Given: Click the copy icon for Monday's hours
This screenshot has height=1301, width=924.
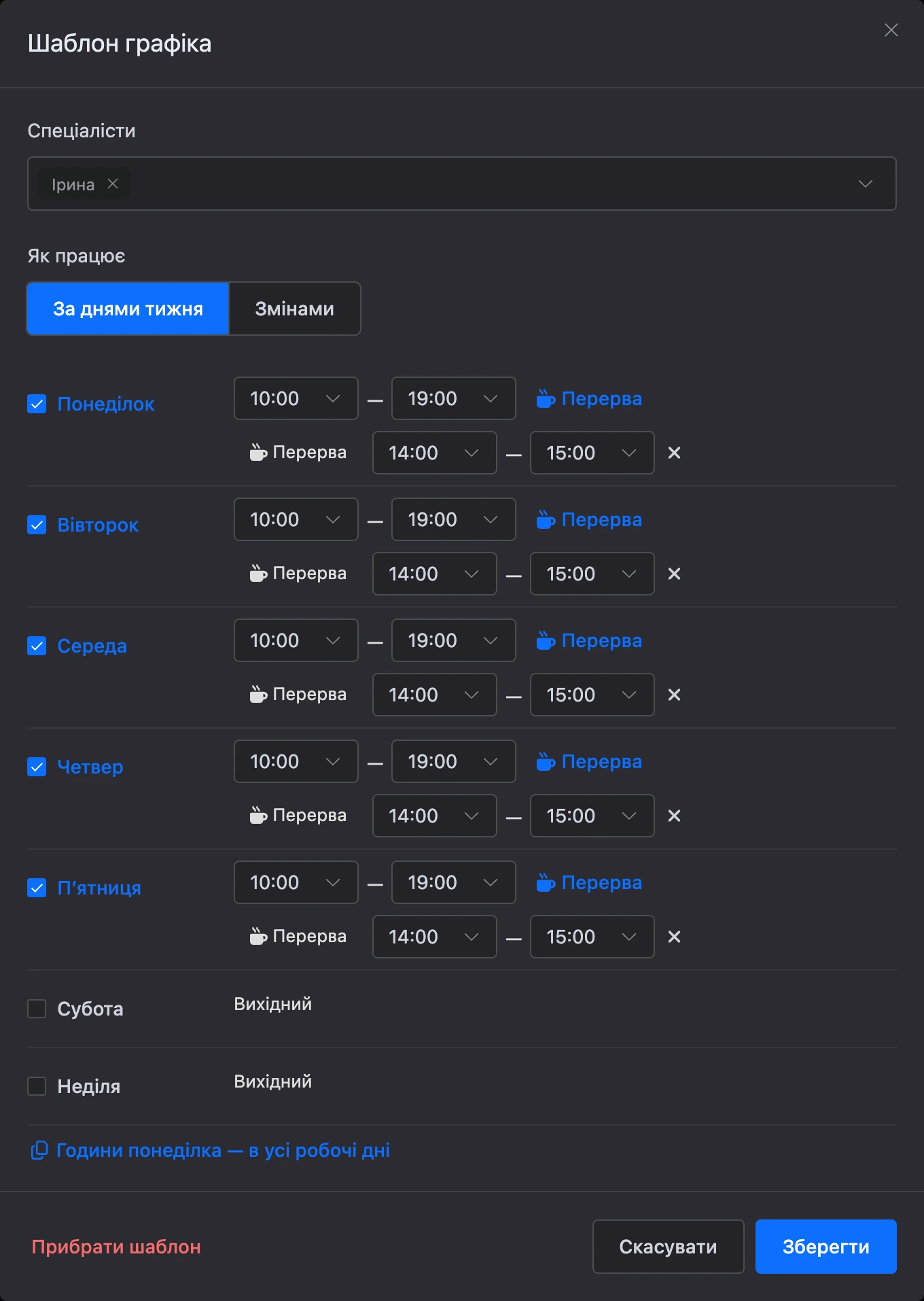Looking at the screenshot, I should [39, 1150].
